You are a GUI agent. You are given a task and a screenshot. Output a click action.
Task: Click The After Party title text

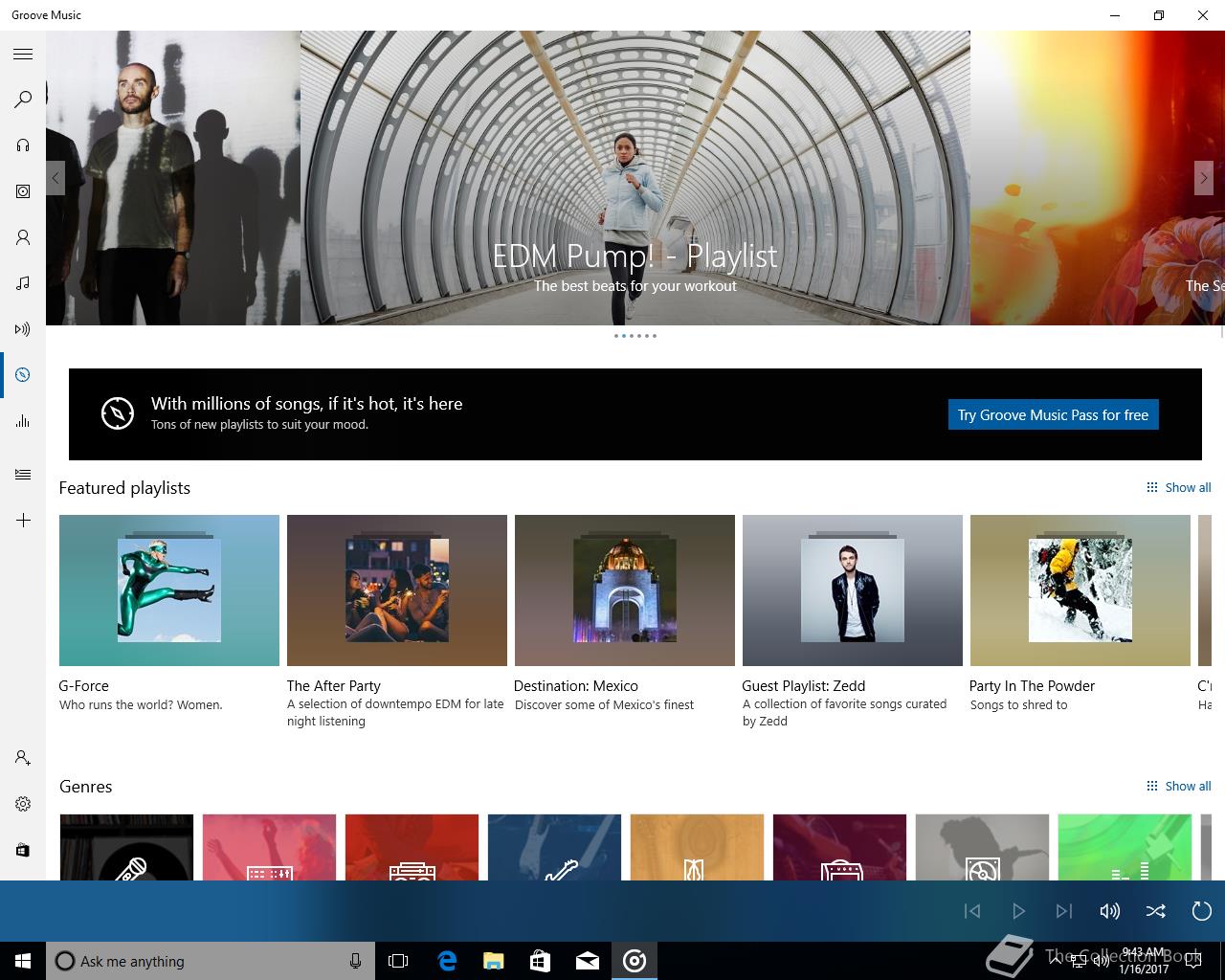(334, 685)
